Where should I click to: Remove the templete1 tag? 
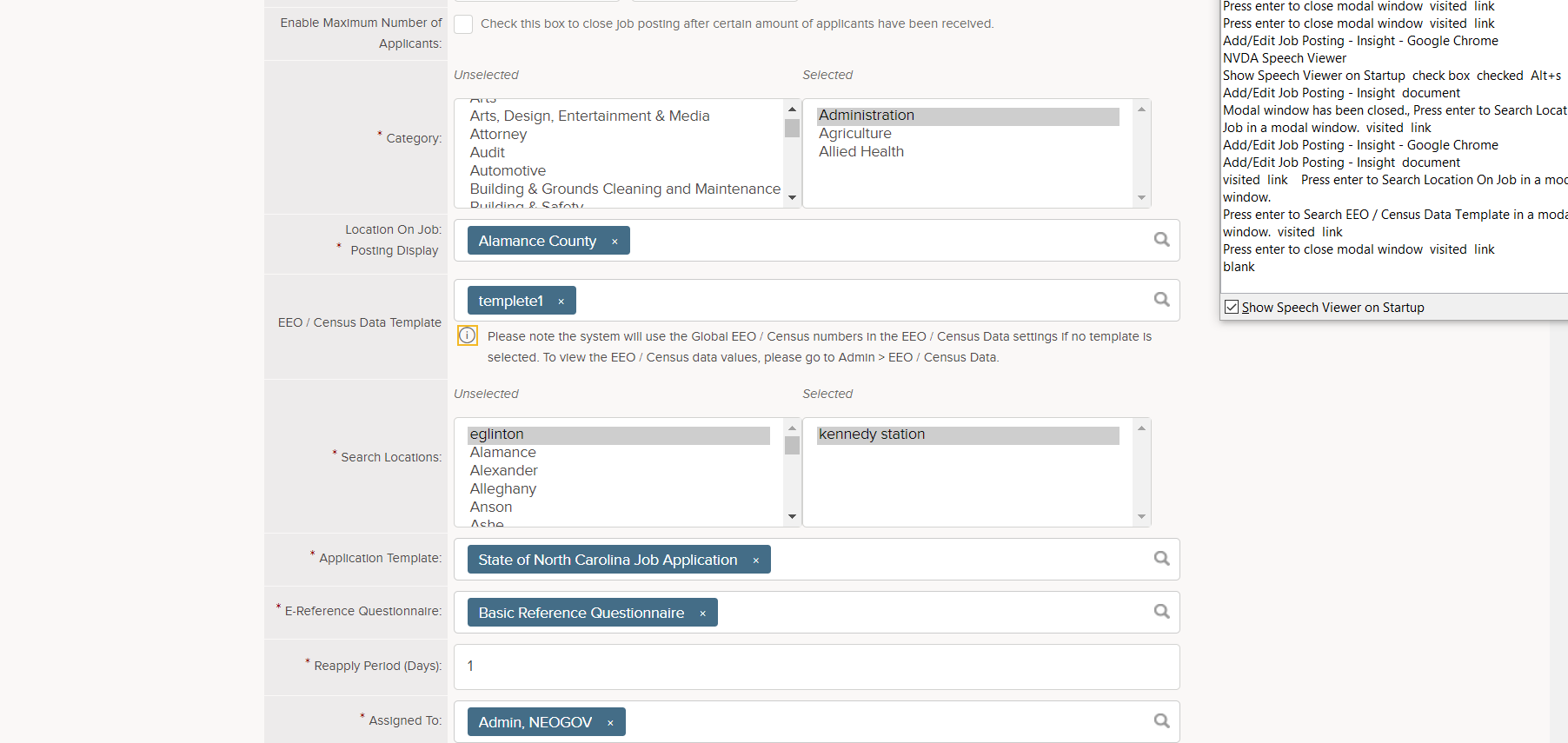(x=561, y=302)
